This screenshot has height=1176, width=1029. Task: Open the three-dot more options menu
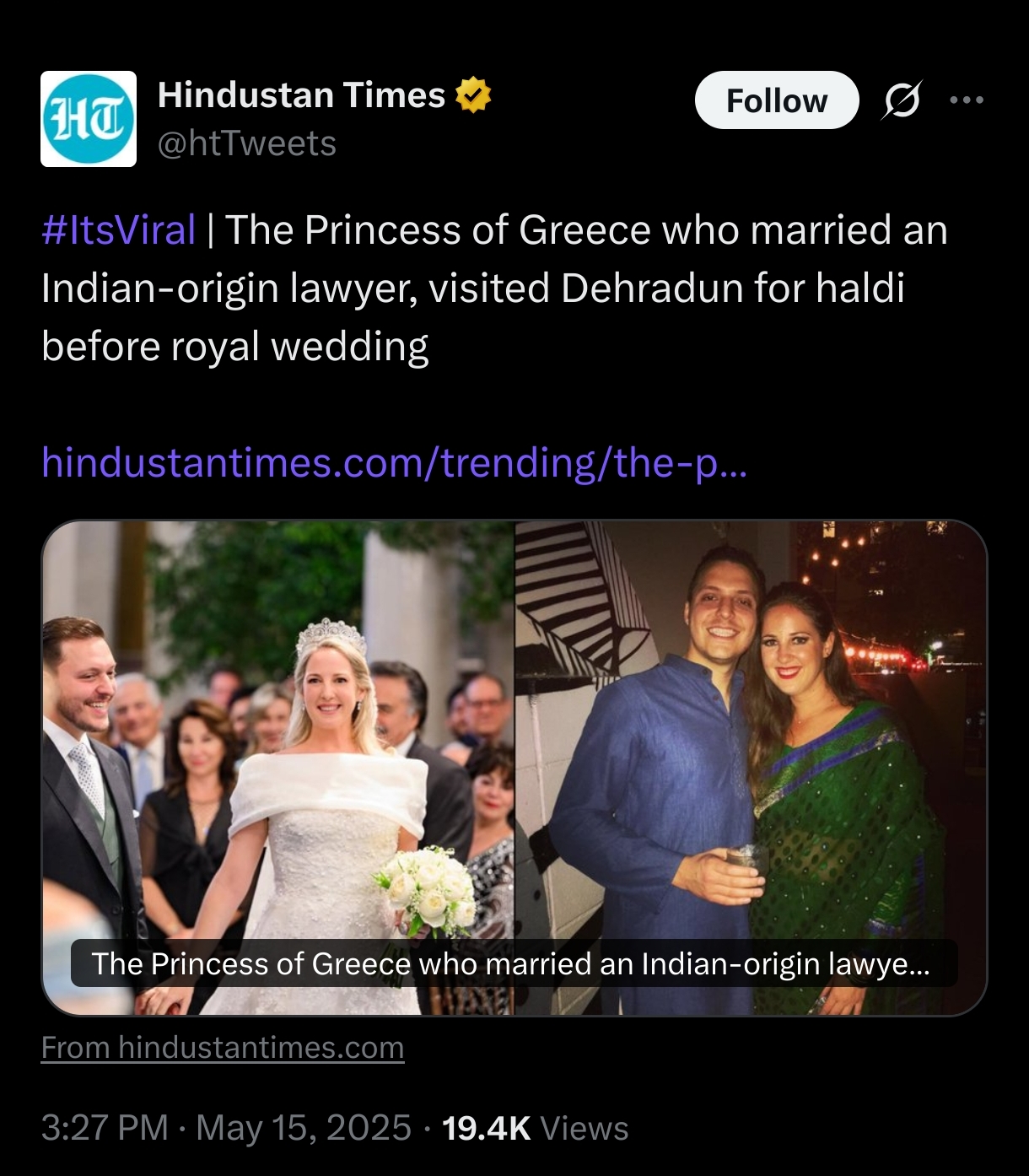click(x=967, y=100)
